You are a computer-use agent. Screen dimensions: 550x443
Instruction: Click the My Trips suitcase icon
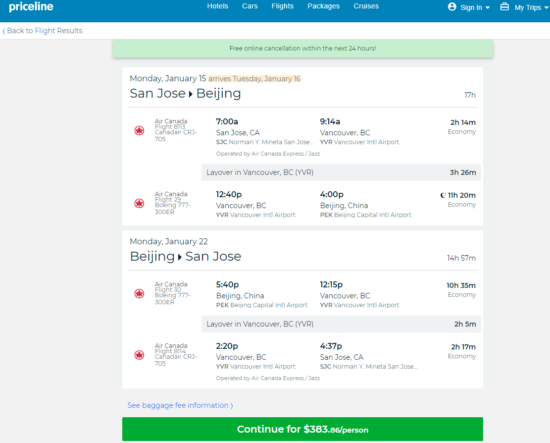pyautogui.click(x=504, y=7)
